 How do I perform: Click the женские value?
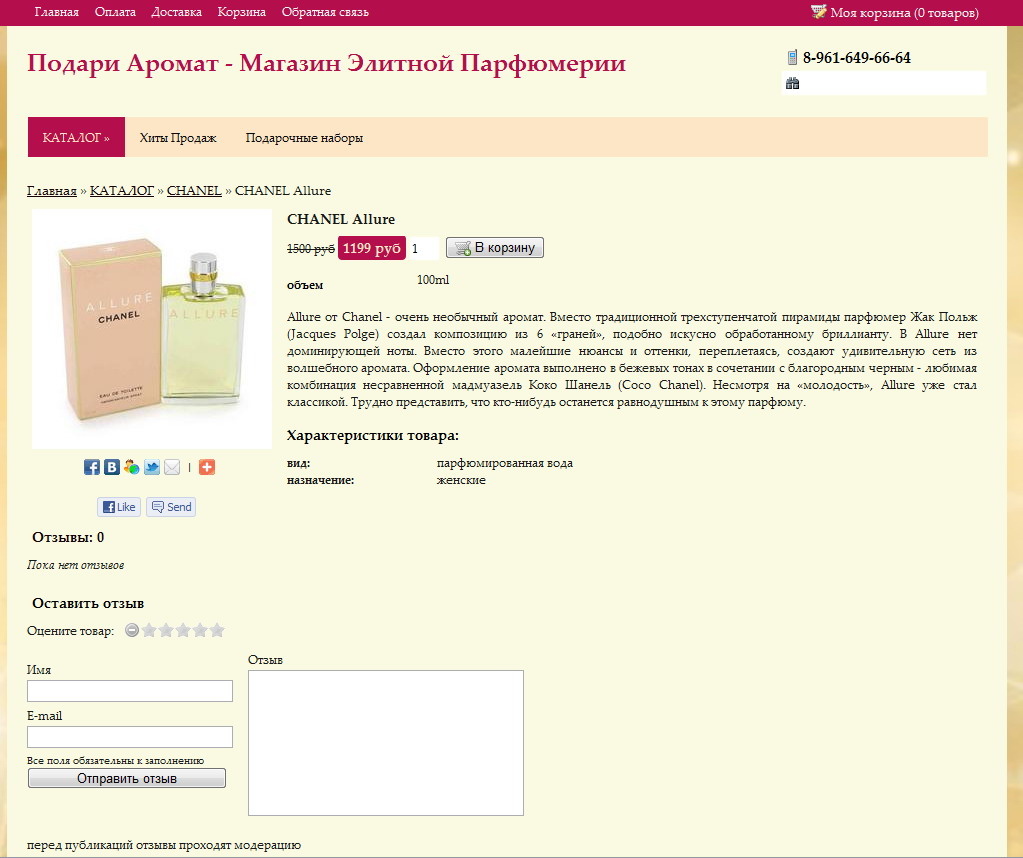click(461, 480)
